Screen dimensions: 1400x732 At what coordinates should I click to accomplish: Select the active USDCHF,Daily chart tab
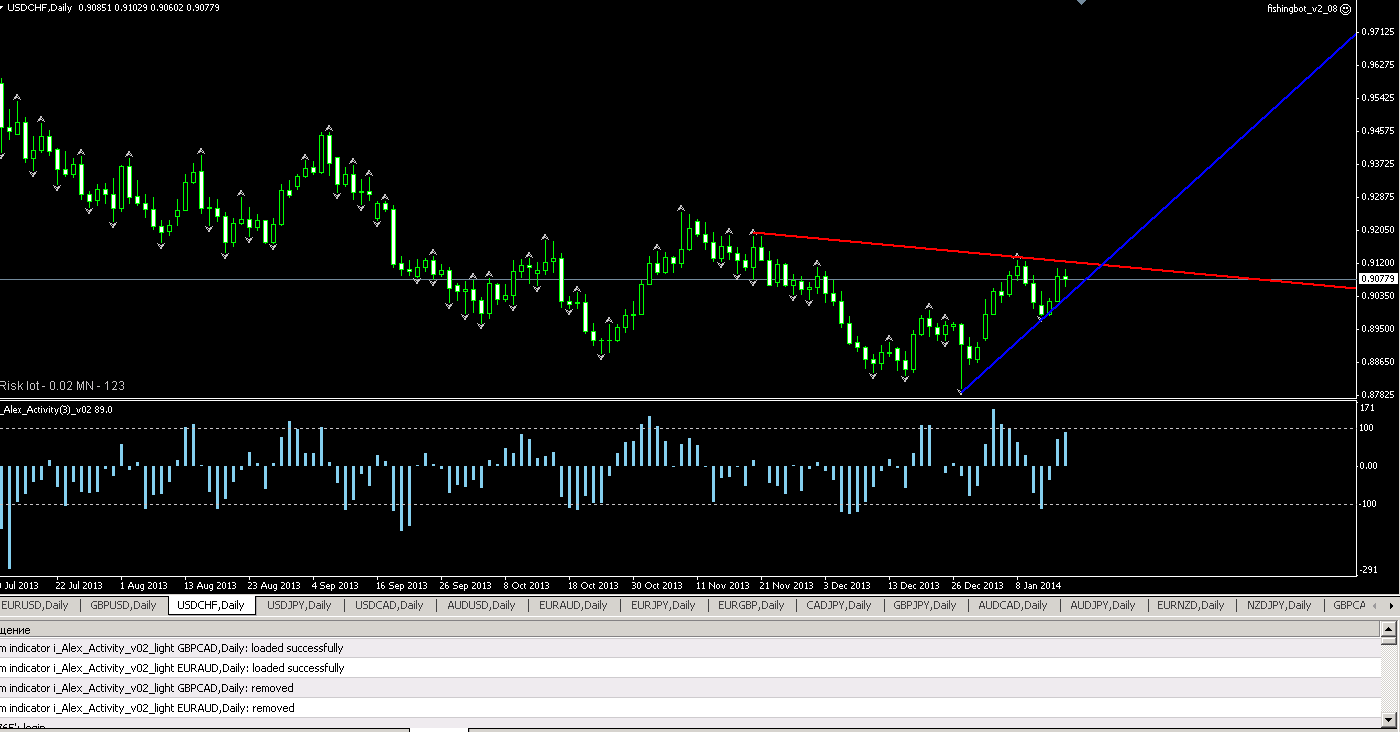click(211, 605)
